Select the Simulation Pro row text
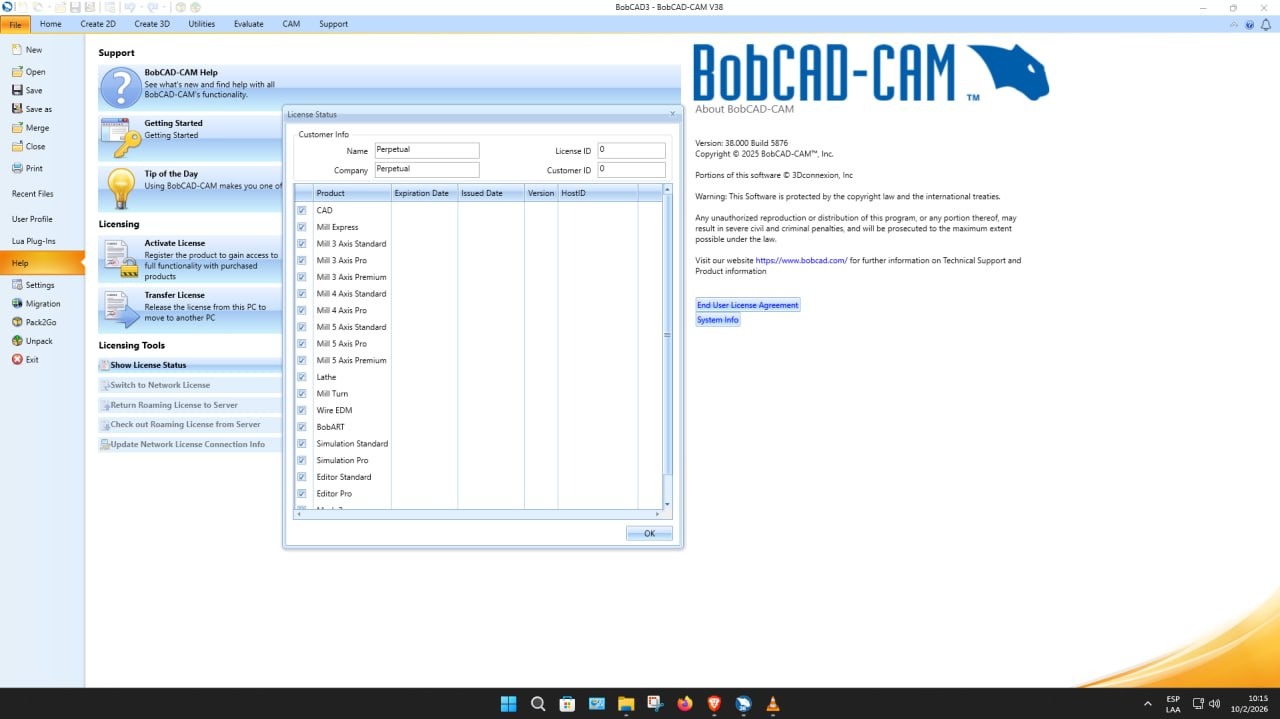Image resolution: width=1280 pixels, height=719 pixels. [342, 461]
